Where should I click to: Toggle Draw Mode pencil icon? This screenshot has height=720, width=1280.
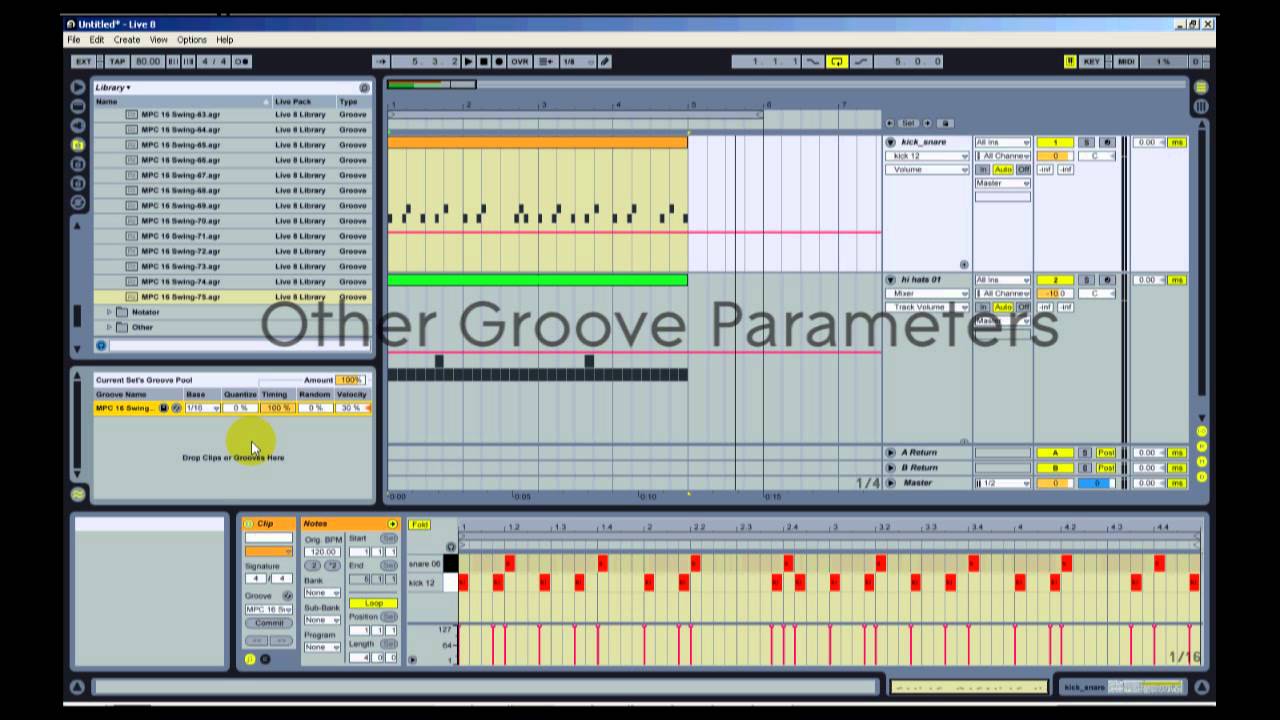[604, 62]
